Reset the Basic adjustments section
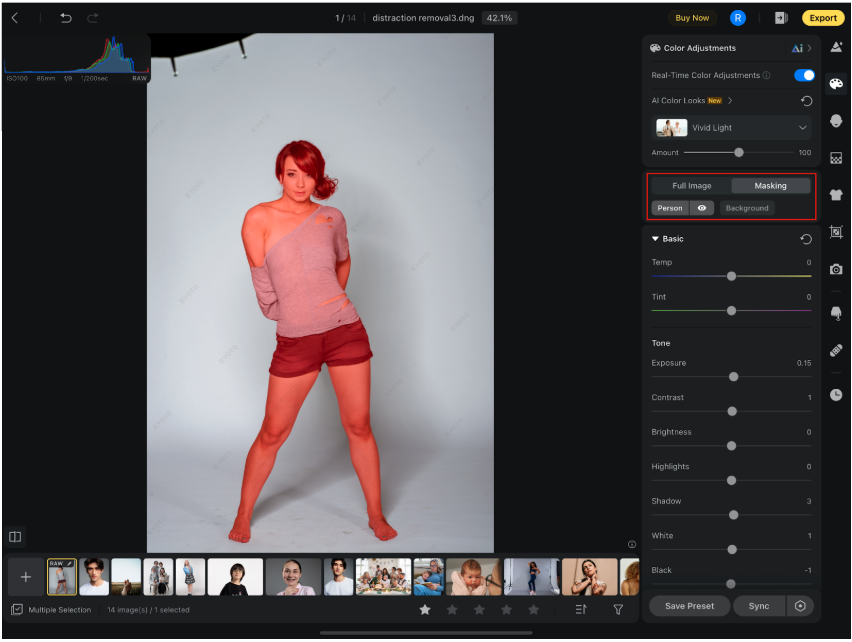This screenshot has height=642, width=852. click(806, 239)
